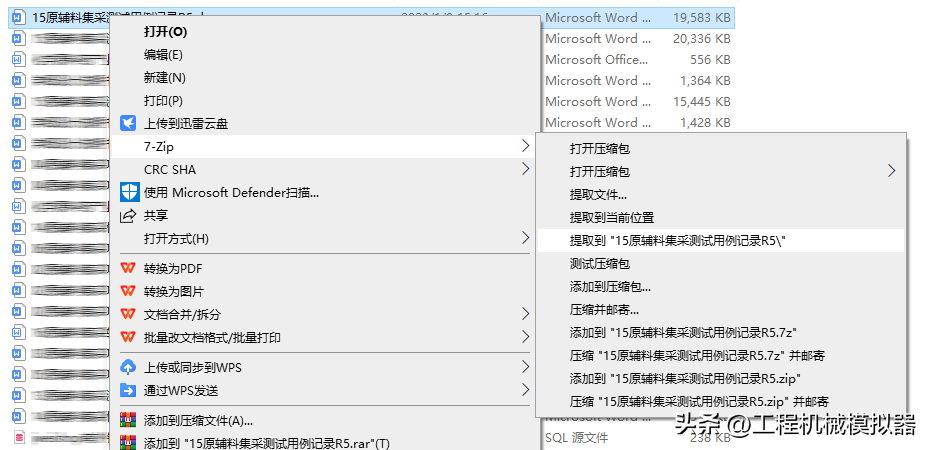The height and width of the screenshot is (450, 930).
Task: Click the WinRAR icon beside 添加到压缩文件(A)...
Action: point(128,420)
